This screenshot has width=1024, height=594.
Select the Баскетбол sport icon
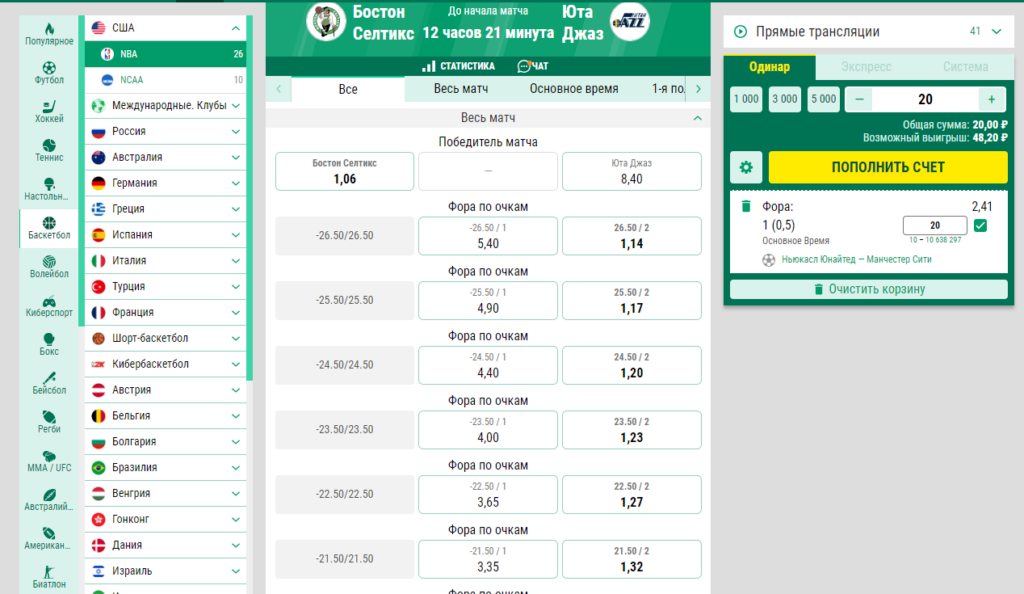click(49, 228)
